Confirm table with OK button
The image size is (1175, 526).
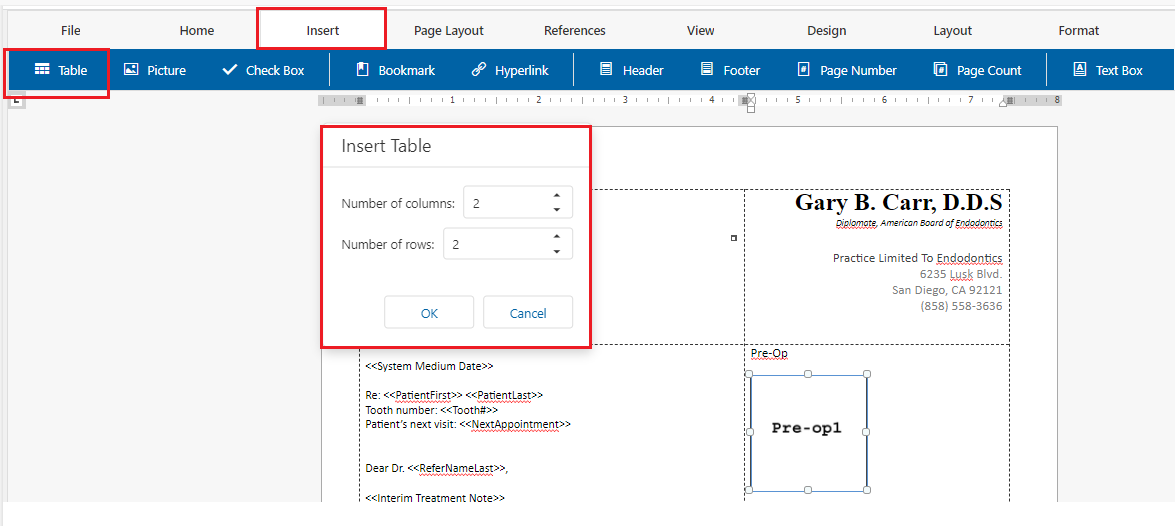[x=429, y=313]
